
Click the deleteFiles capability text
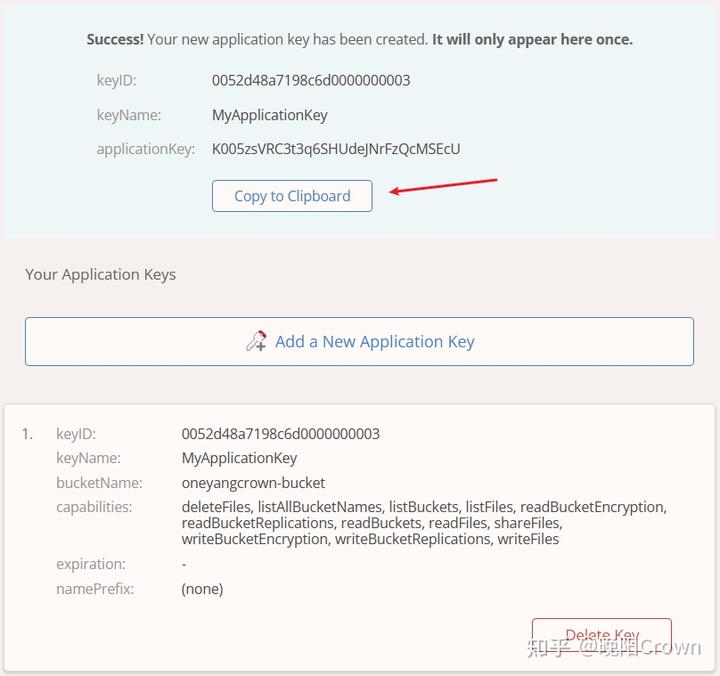point(217,507)
